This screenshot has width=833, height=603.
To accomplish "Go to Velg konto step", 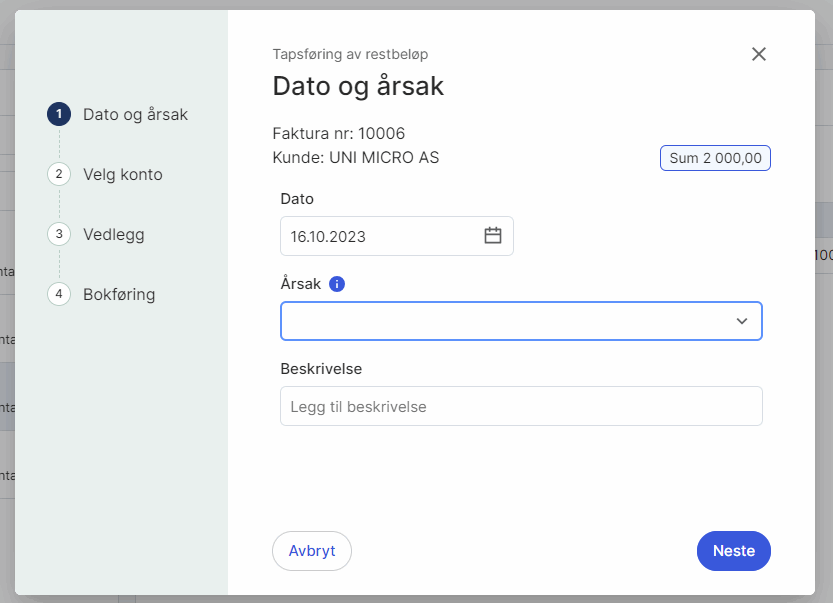I will (x=123, y=175).
